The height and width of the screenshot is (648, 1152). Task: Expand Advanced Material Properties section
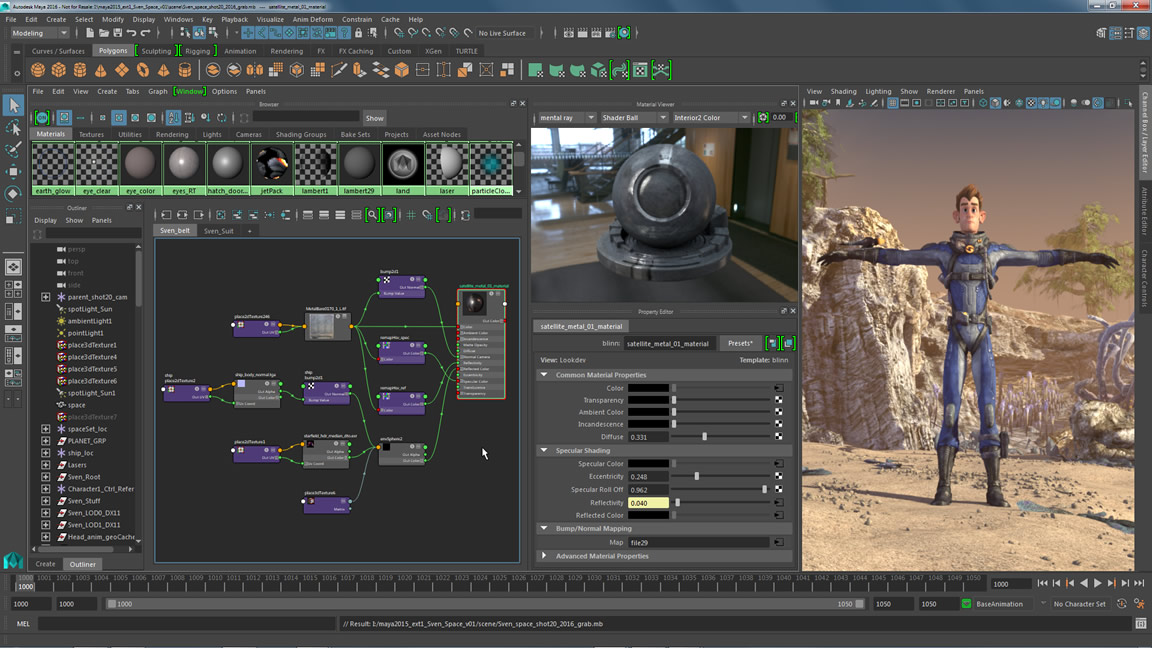pyautogui.click(x=544, y=556)
